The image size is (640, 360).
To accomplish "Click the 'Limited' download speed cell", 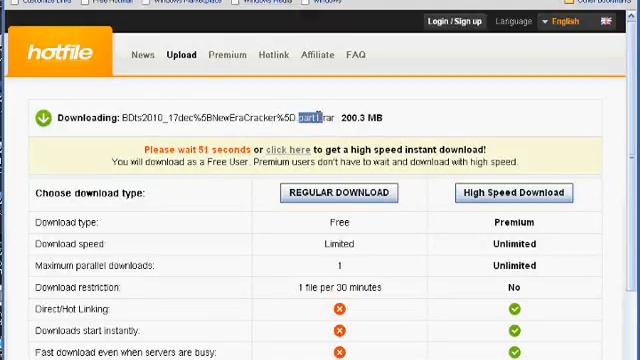I will pyautogui.click(x=339, y=244).
